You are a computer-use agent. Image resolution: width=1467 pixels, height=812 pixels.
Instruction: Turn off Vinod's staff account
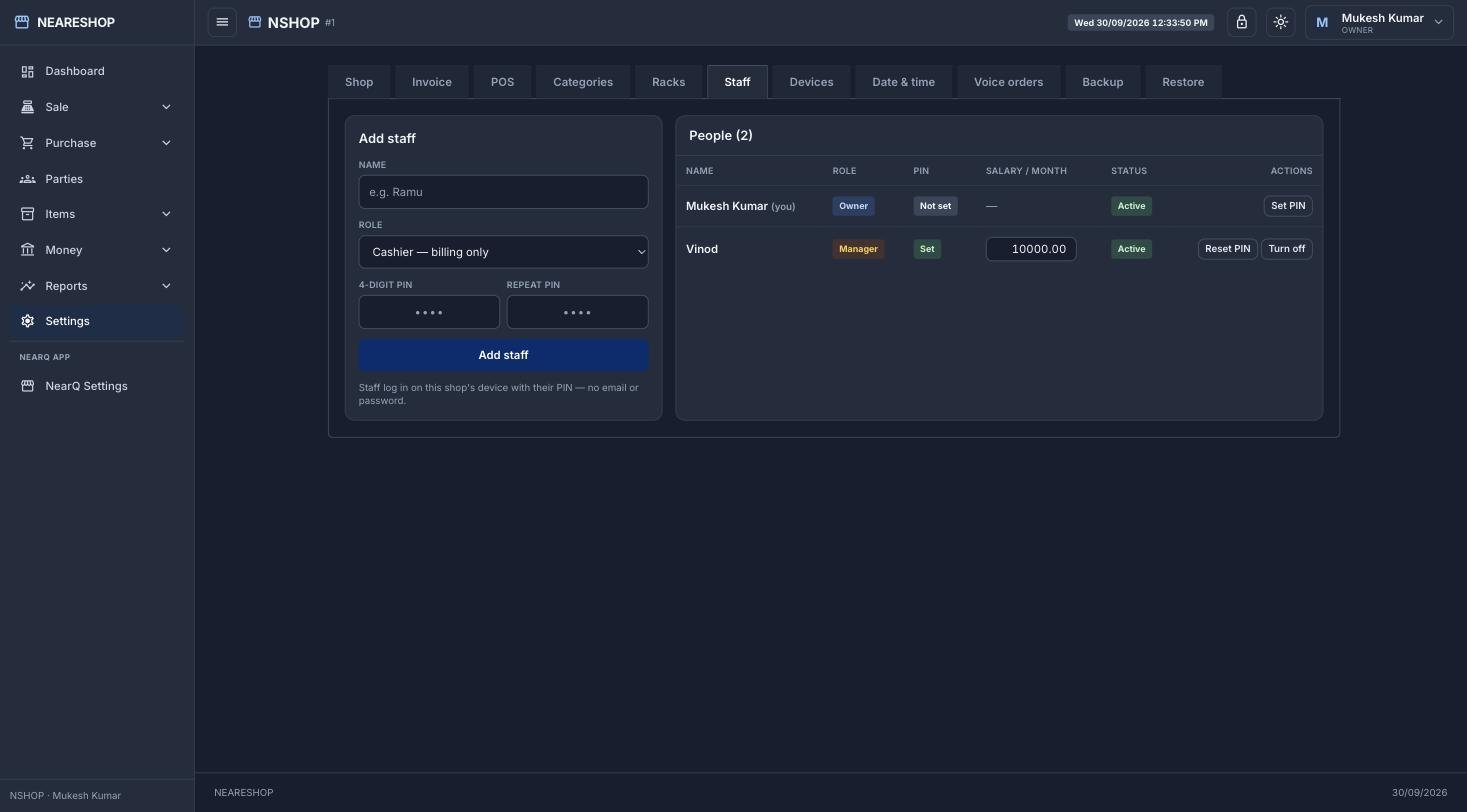[x=1286, y=249]
